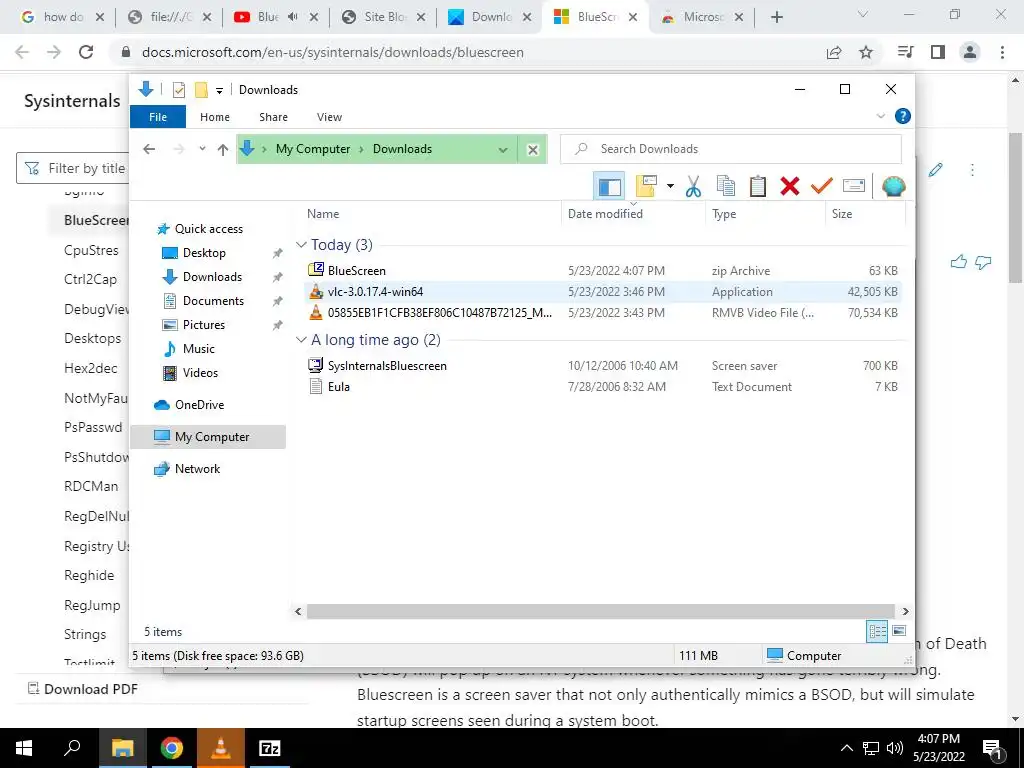Select the 05855EB1F1CFB38EF806 RMVB video file
1024x768 pixels.
point(603,313)
